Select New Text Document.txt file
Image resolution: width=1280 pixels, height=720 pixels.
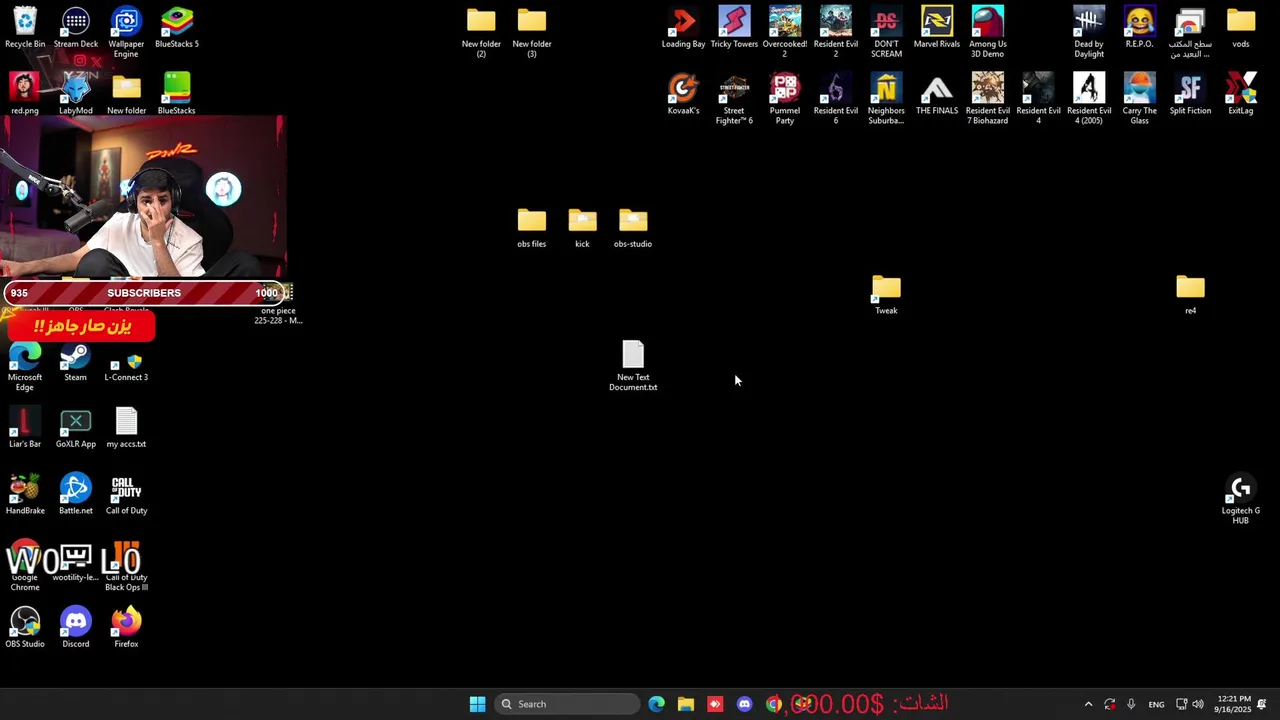pyautogui.click(x=633, y=365)
